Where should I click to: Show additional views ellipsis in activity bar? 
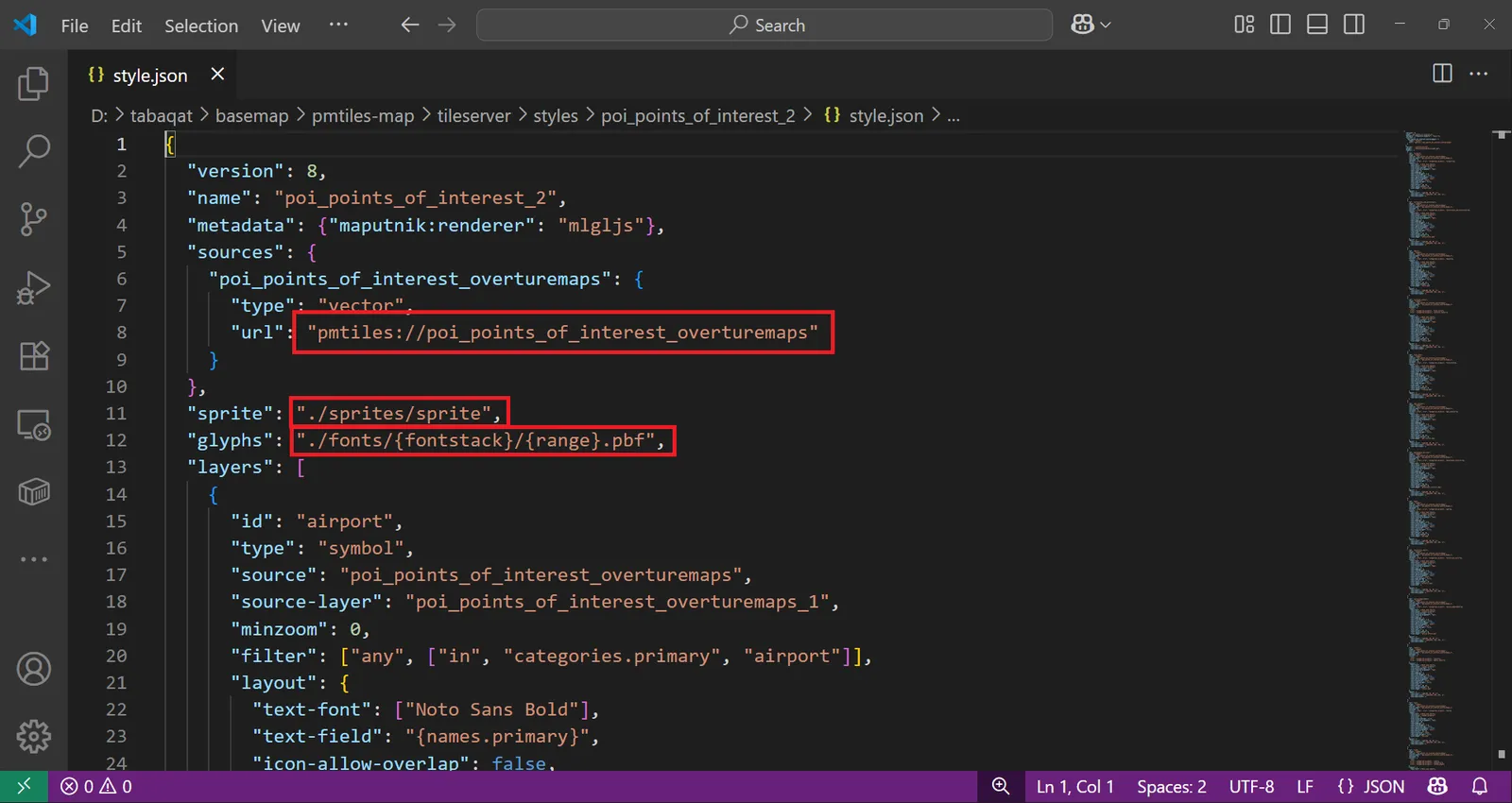click(x=34, y=559)
